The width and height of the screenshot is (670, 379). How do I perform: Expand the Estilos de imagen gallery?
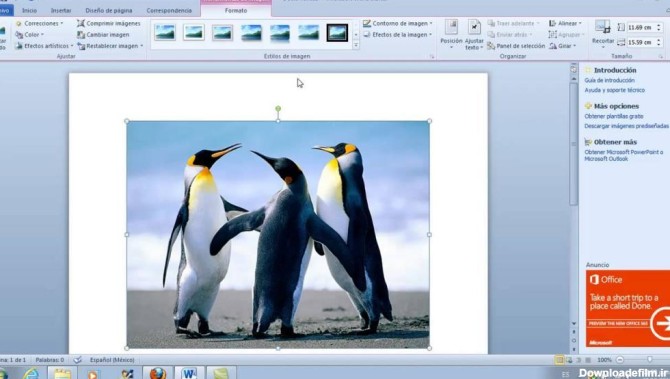click(356, 45)
